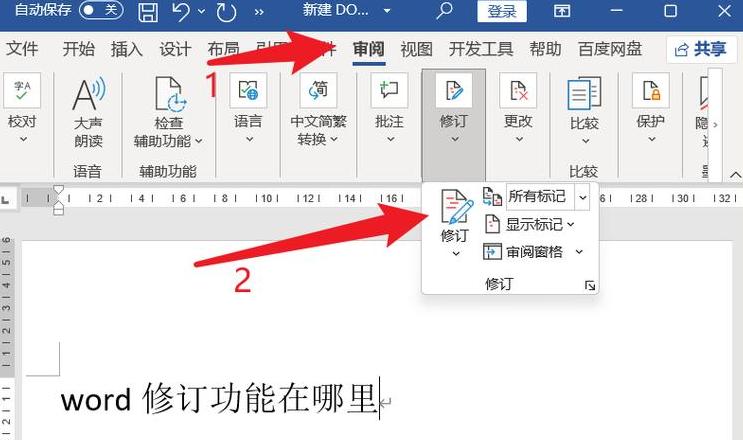Click the 检查辅助功能 accessibility icon
This screenshot has width=743, height=440.
tap(169, 95)
